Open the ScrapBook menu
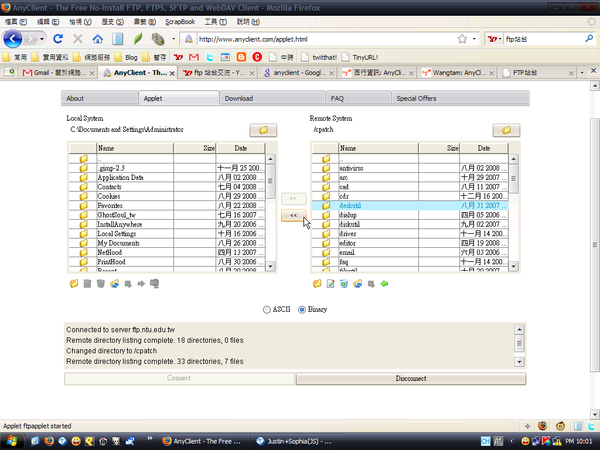The height and width of the screenshot is (450, 600). click(180, 22)
